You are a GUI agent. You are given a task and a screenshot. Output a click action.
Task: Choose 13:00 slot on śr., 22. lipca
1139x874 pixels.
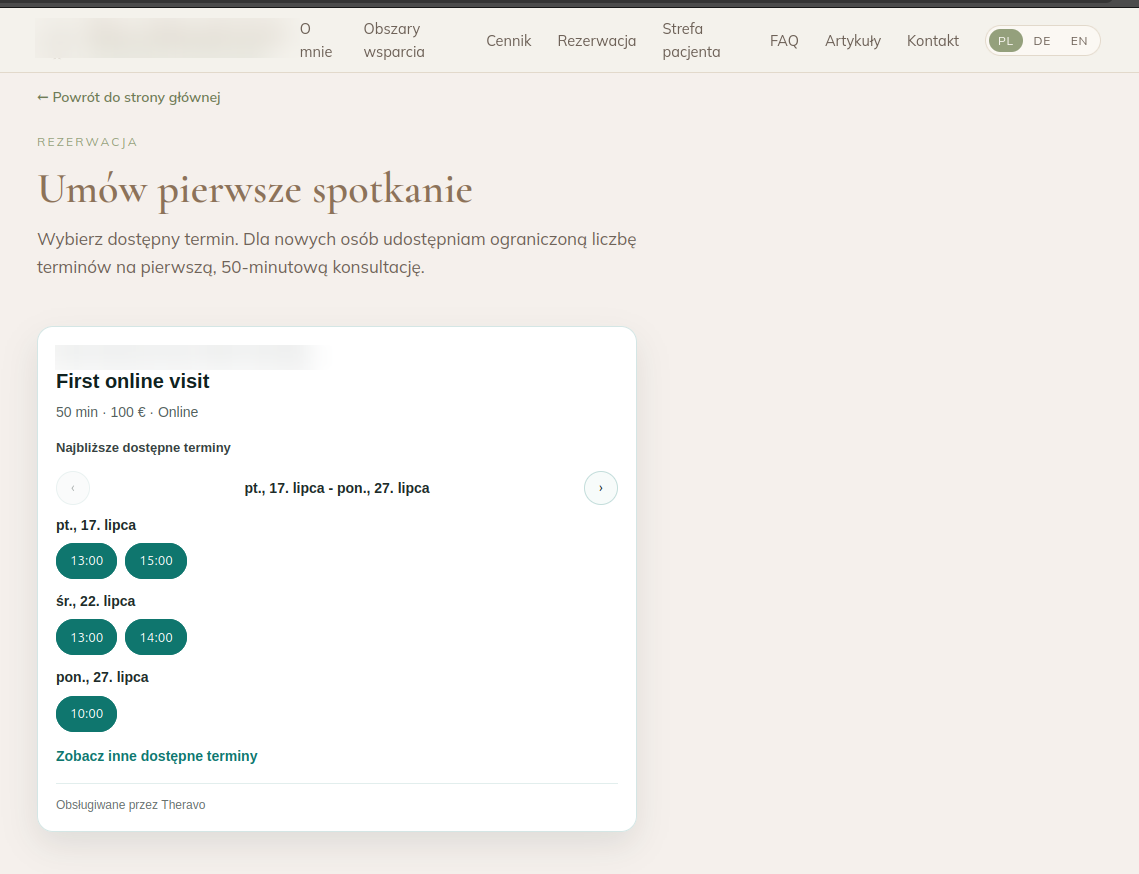click(x=86, y=637)
